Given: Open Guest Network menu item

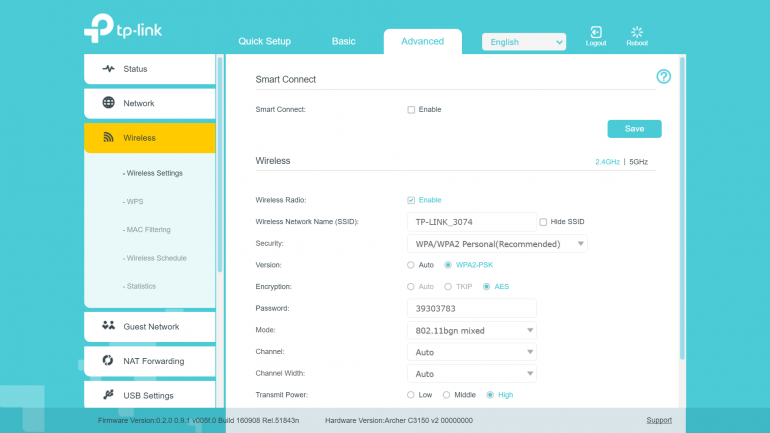Looking at the screenshot, I should coord(150,326).
